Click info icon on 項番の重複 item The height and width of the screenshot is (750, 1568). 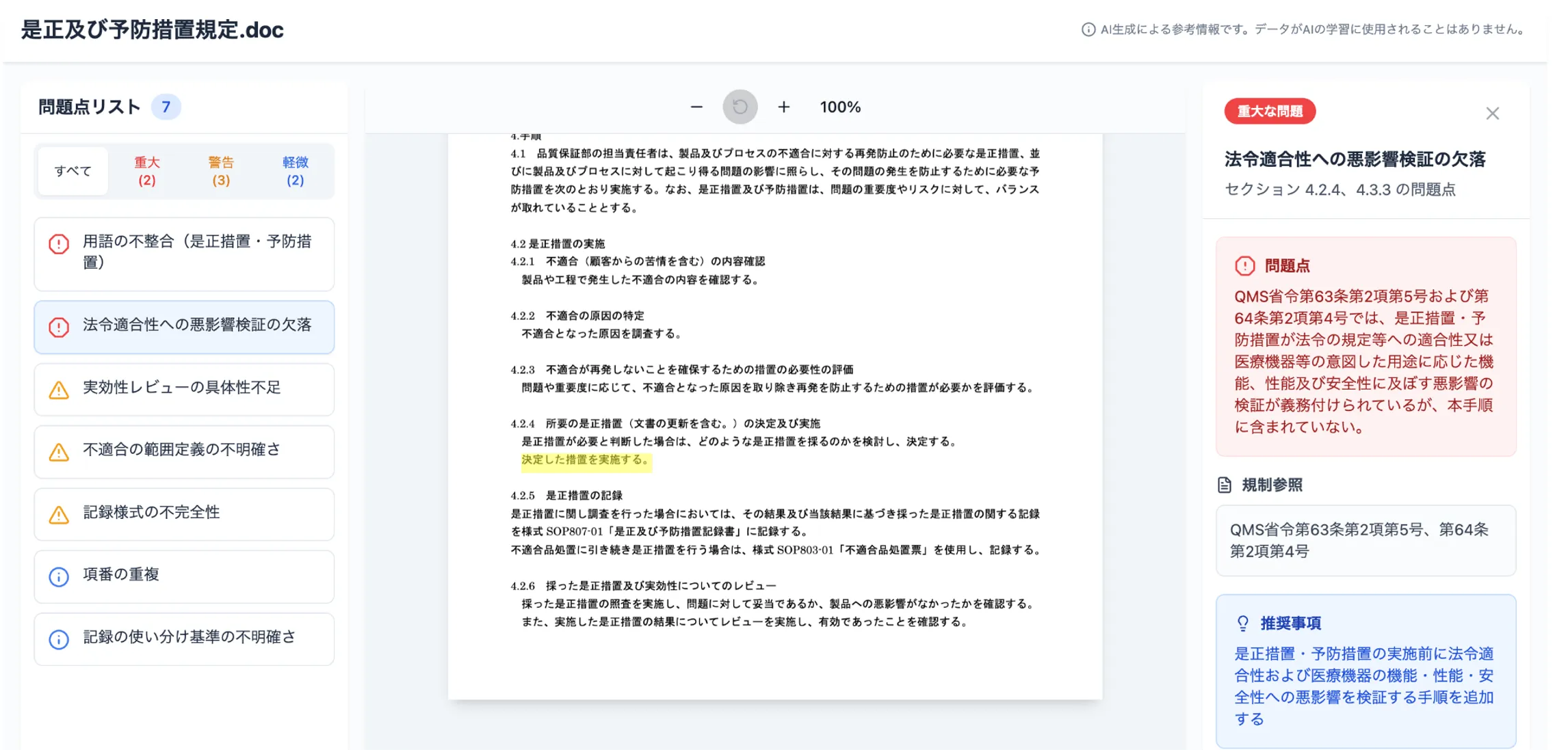click(59, 577)
